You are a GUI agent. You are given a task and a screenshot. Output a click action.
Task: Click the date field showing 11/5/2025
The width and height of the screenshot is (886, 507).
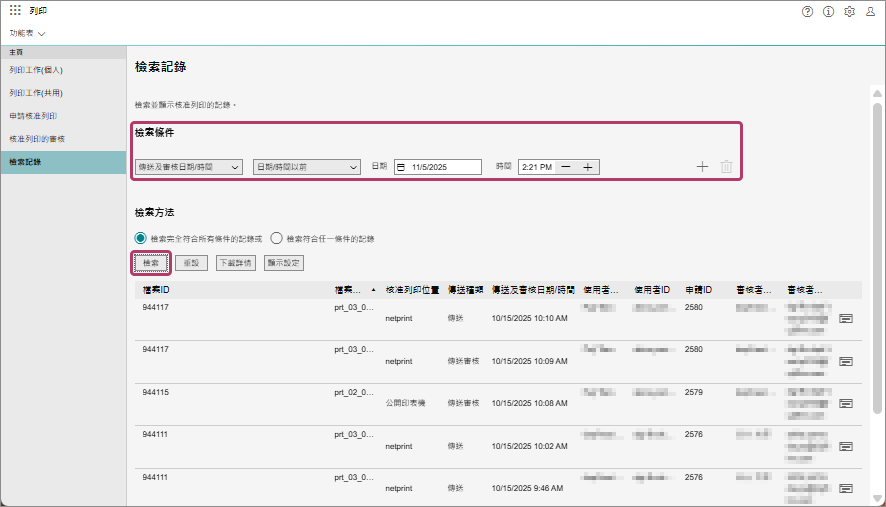pos(438,167)
